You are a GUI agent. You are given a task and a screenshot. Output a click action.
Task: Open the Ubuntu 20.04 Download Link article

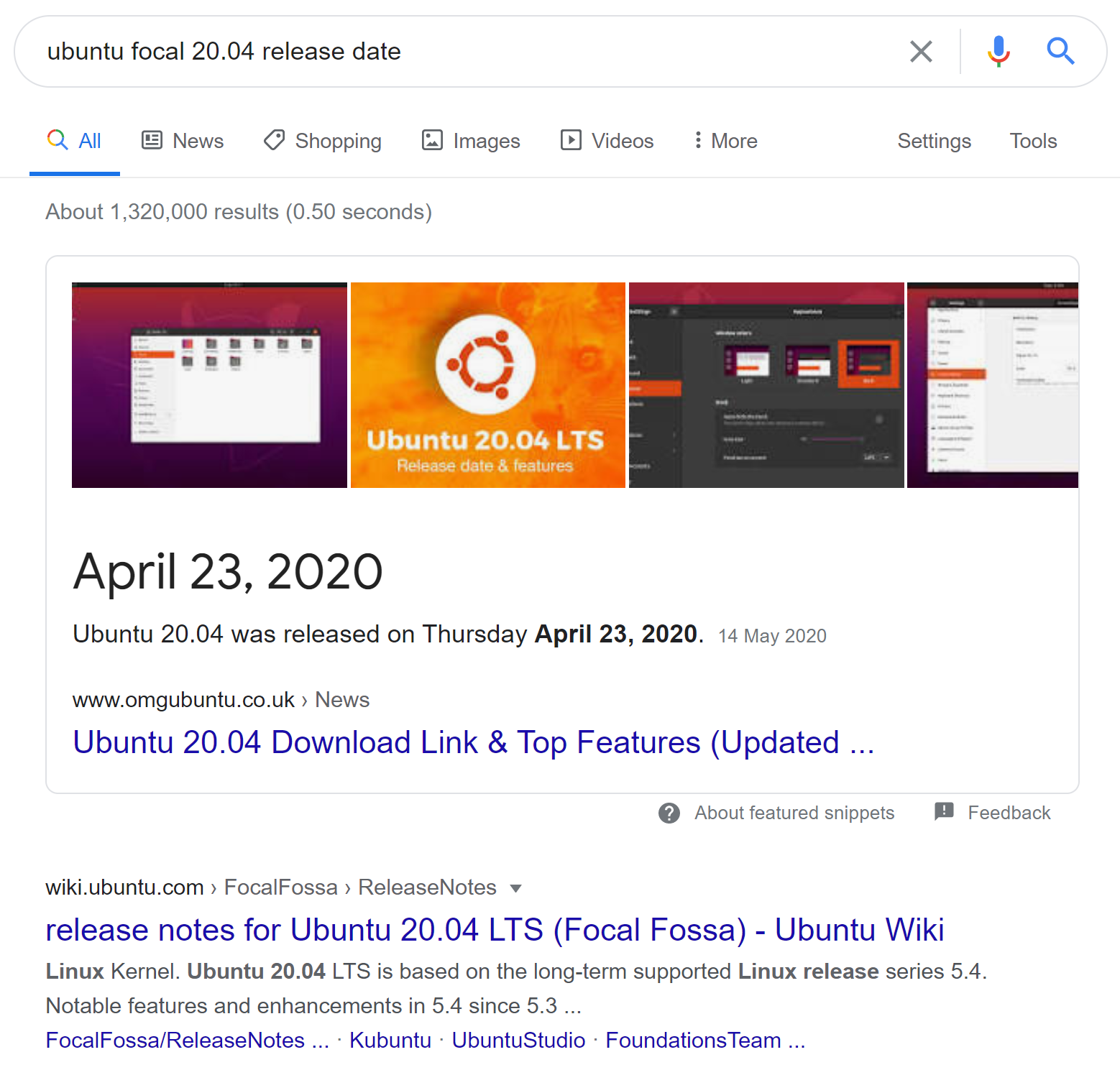click(x=472, y=742)
